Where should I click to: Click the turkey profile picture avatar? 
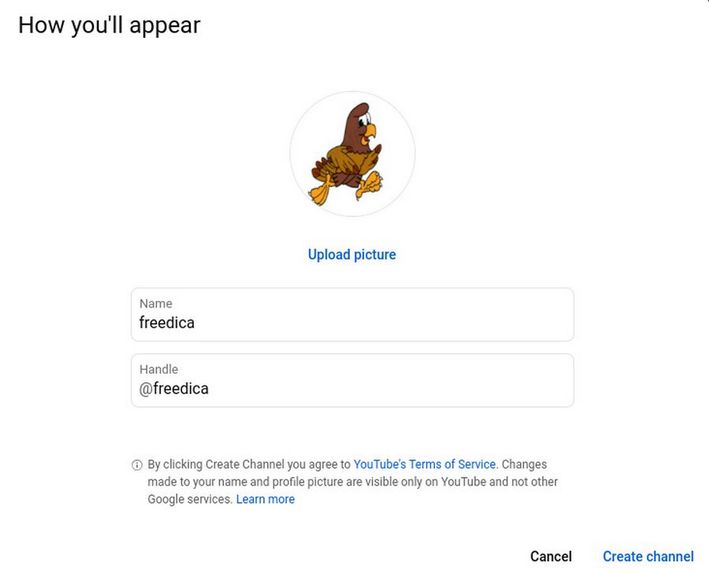click(x=352, y=154)
